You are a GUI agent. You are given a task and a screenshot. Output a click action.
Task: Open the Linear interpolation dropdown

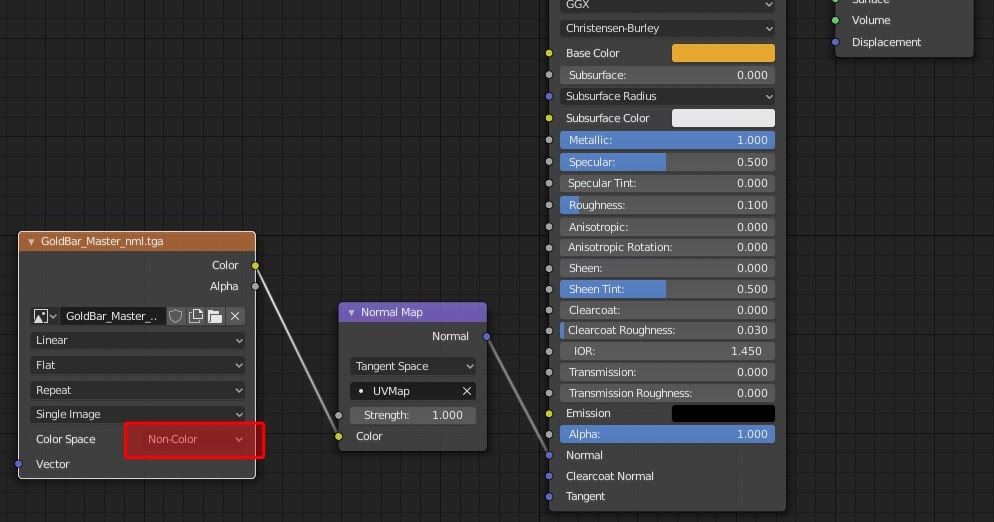click(x=138, y=340)
